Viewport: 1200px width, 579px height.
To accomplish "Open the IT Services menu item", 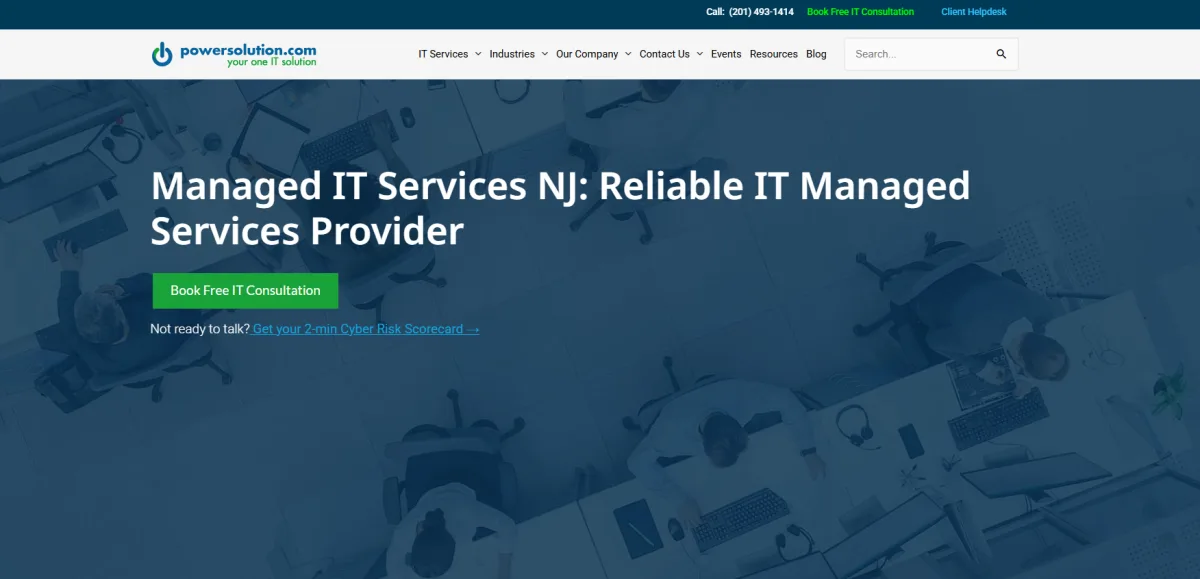I will pos(443,54).
